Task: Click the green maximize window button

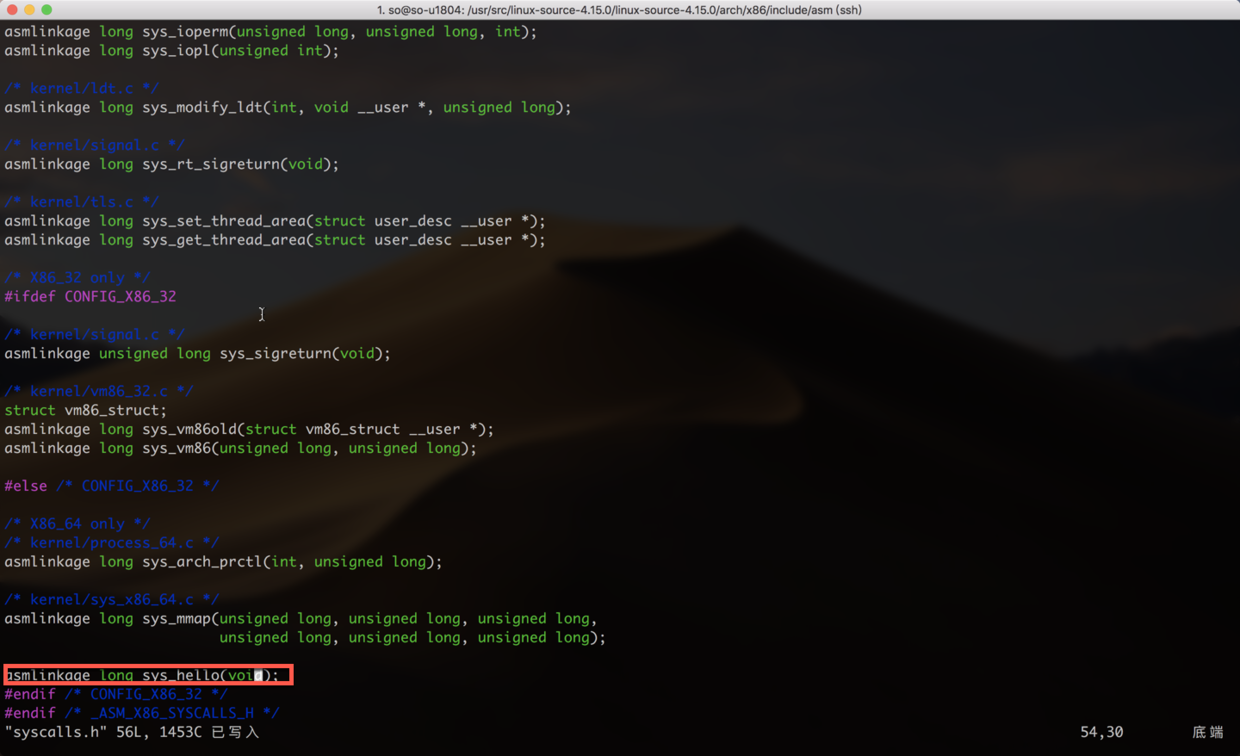Action: pyautogui.click(x=46, y=10)
